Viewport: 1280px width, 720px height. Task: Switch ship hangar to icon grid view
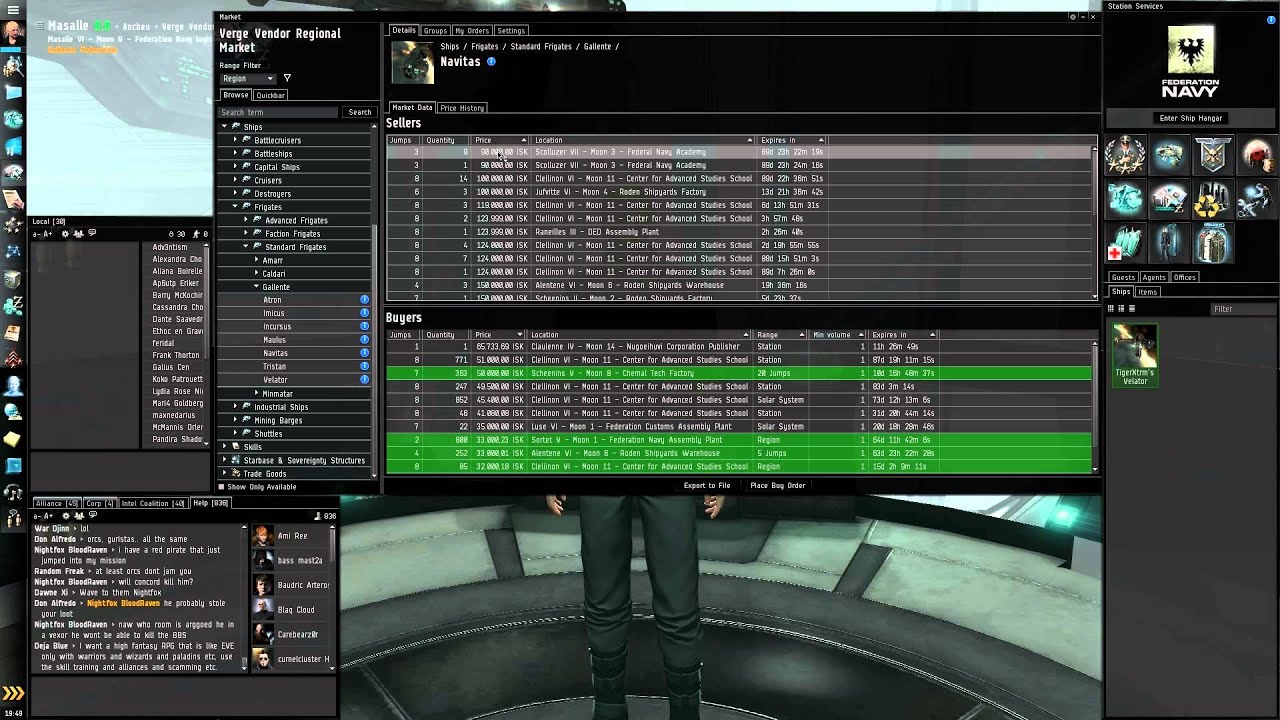click(x=1111, y=309)
